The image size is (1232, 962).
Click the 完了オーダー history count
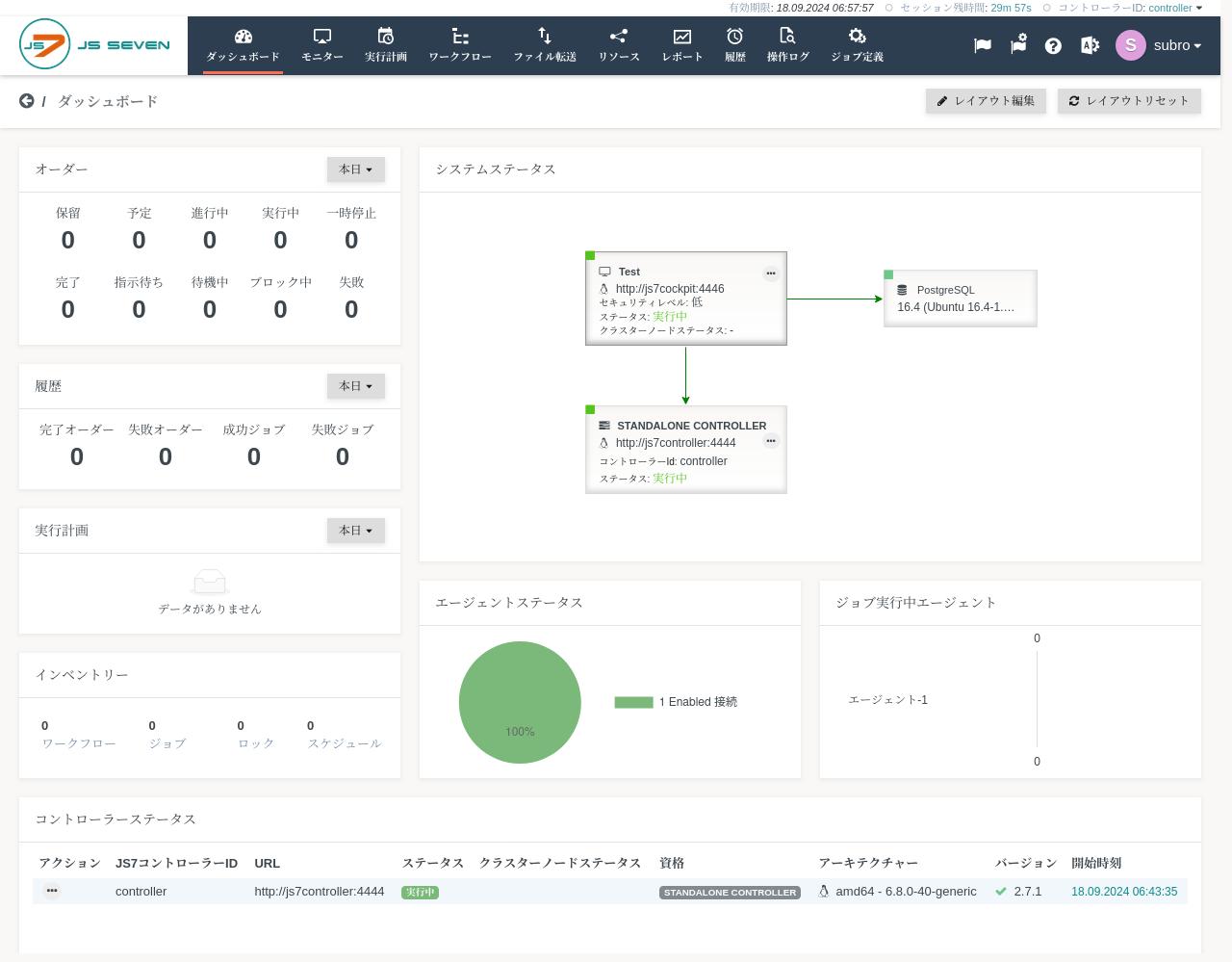[x=77, y=456]
